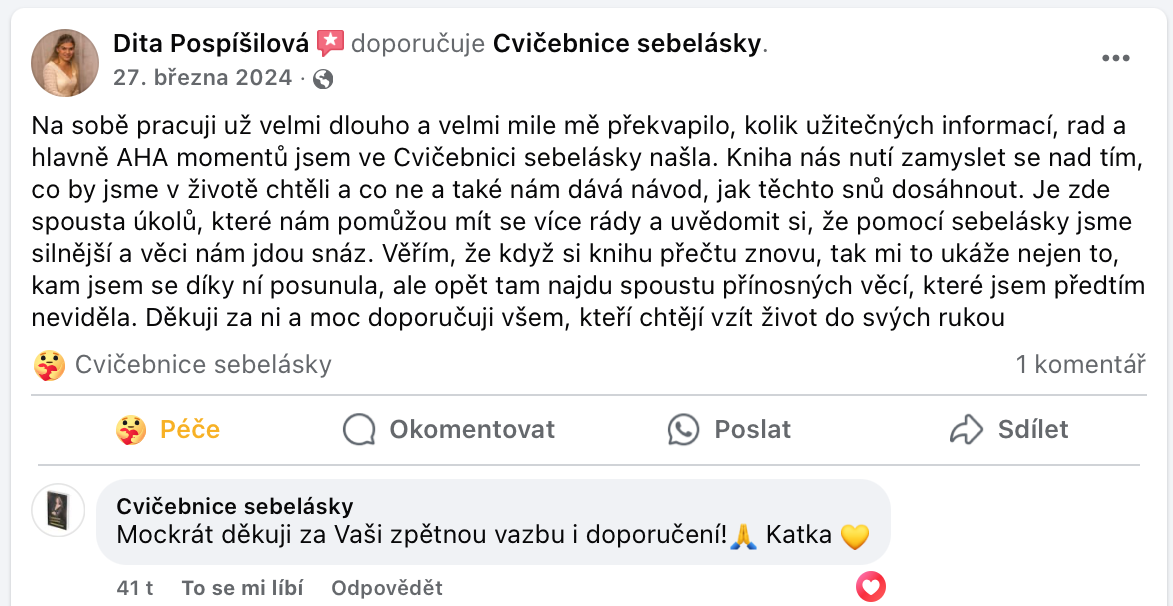
Task: Click the Sdílet share arrow icon
Action: coord(967,430)
